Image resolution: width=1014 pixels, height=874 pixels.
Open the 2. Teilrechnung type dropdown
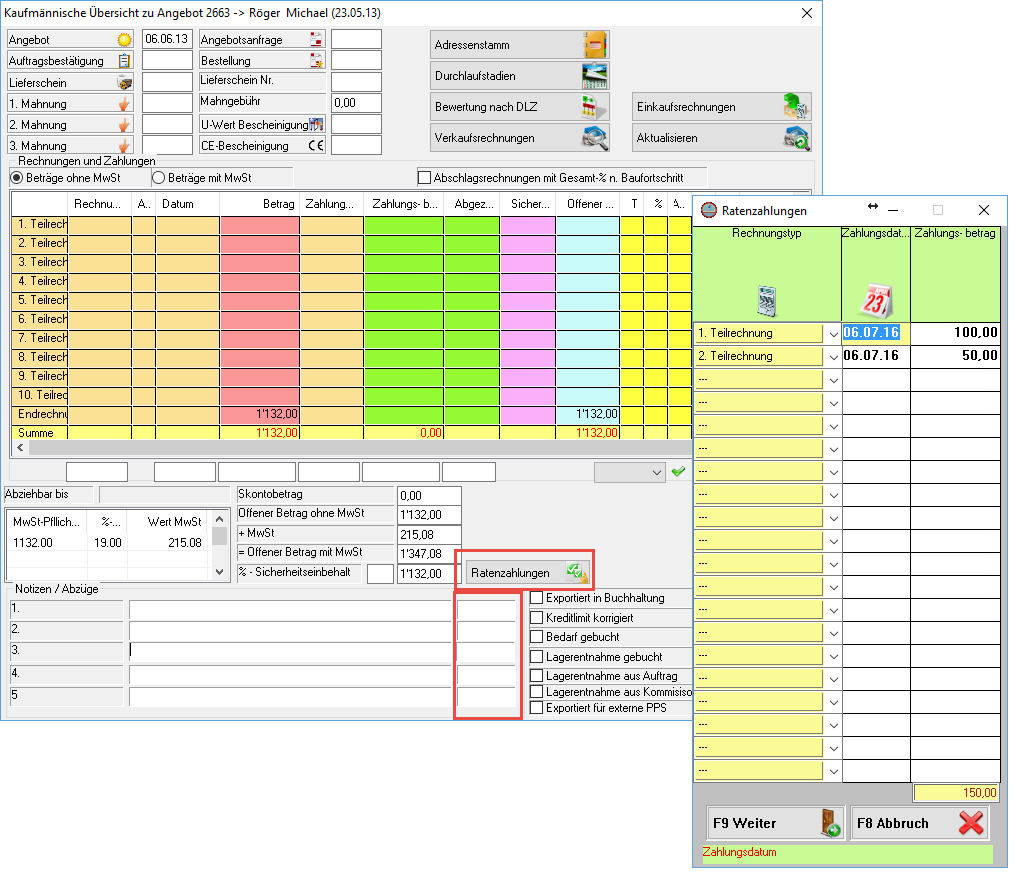[x=832, y=356]
